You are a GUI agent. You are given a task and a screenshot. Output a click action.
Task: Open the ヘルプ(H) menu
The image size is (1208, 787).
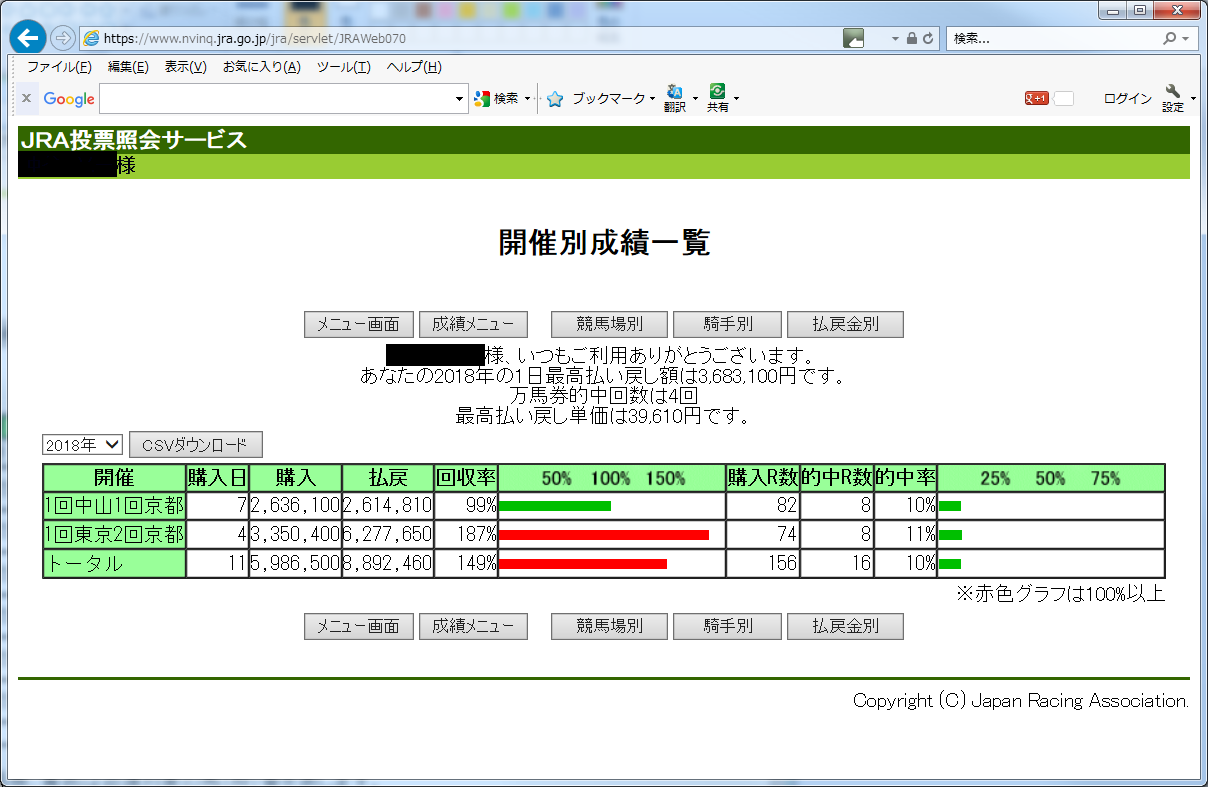(x=414, y=67)
